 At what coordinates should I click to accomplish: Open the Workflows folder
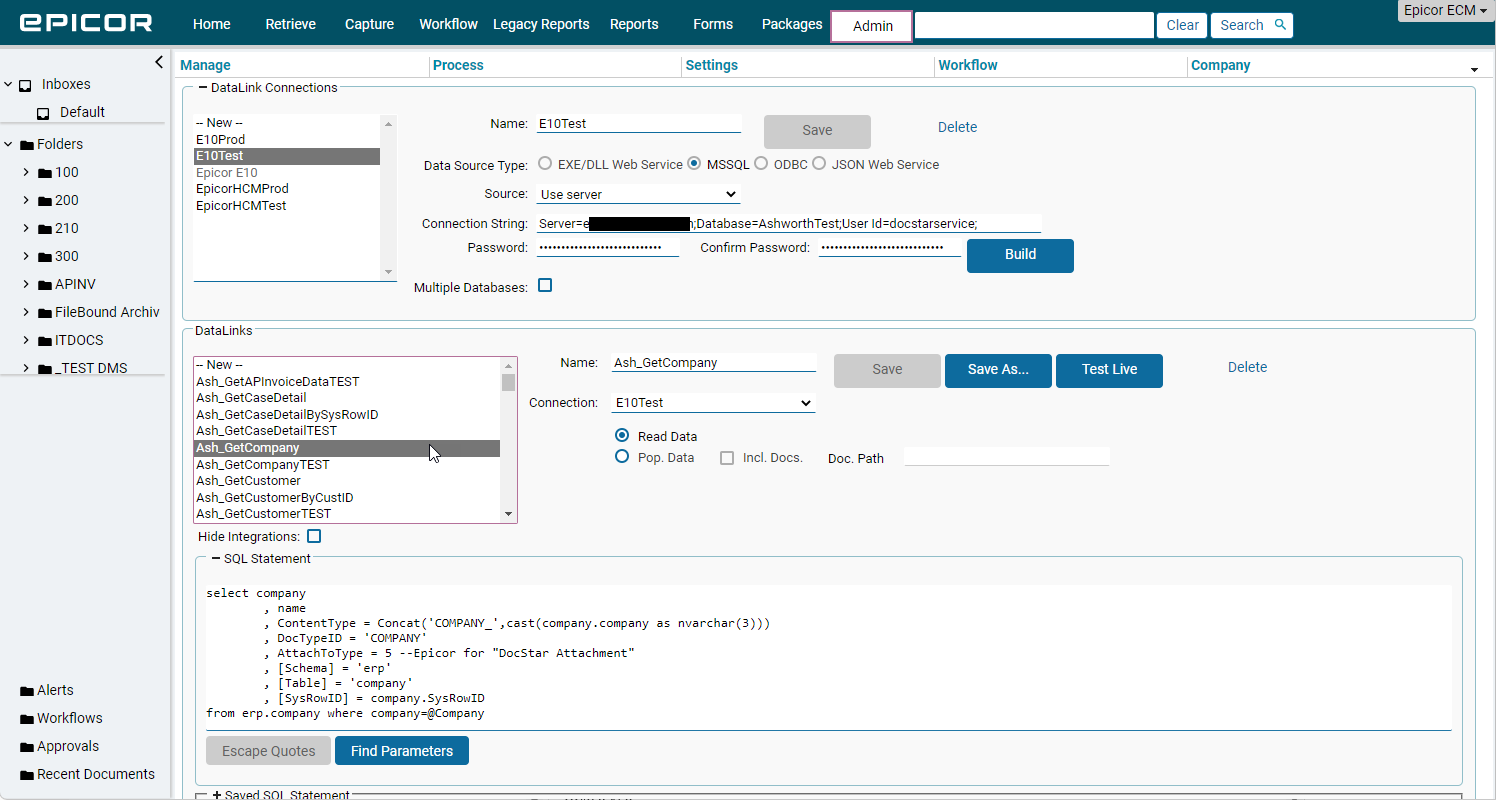pyautogui.click(x=68, y=718)
